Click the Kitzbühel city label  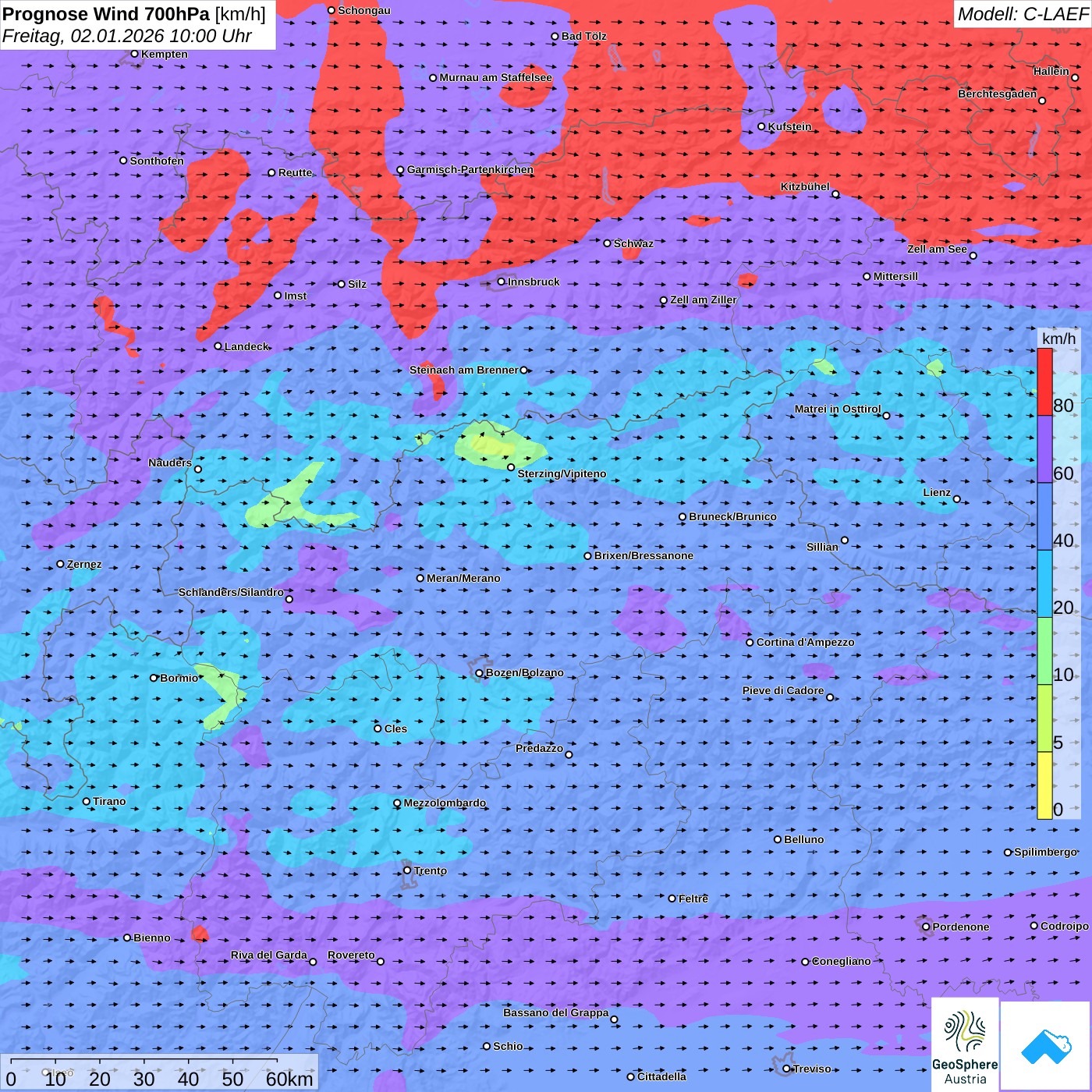point(805,186)
